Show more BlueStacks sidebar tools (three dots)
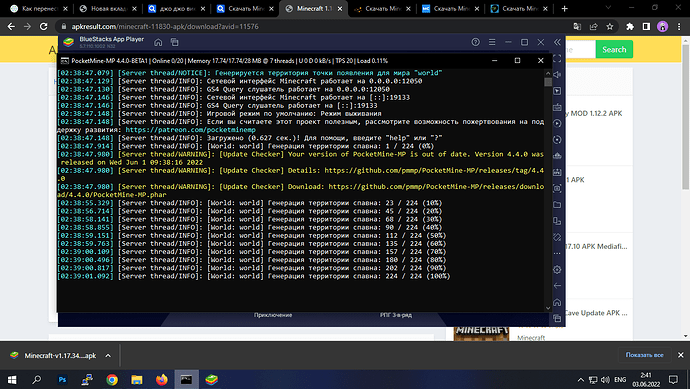 coord(557,253)
